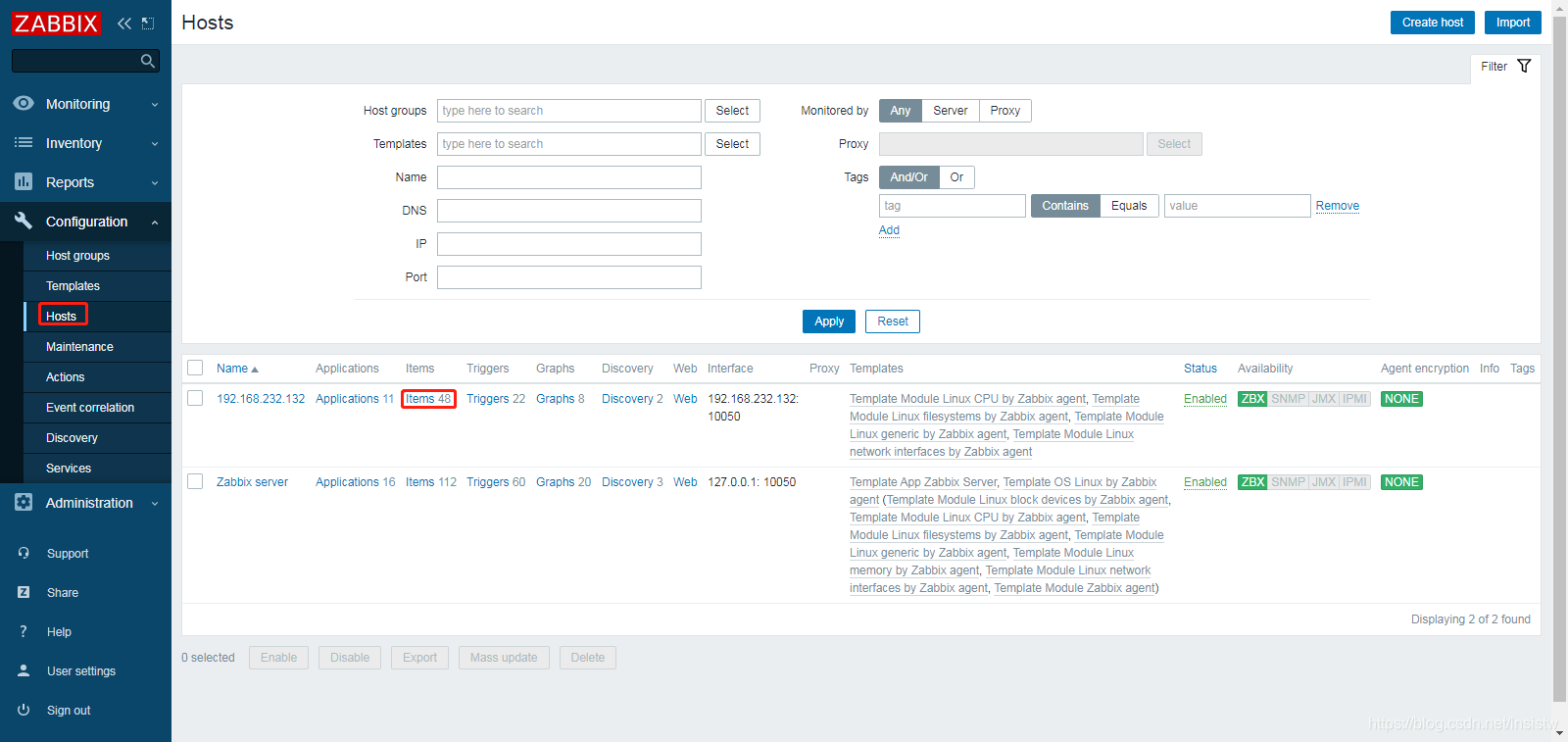Collapse the sidebar with double-chevron icon

click(x=124, y=23)
